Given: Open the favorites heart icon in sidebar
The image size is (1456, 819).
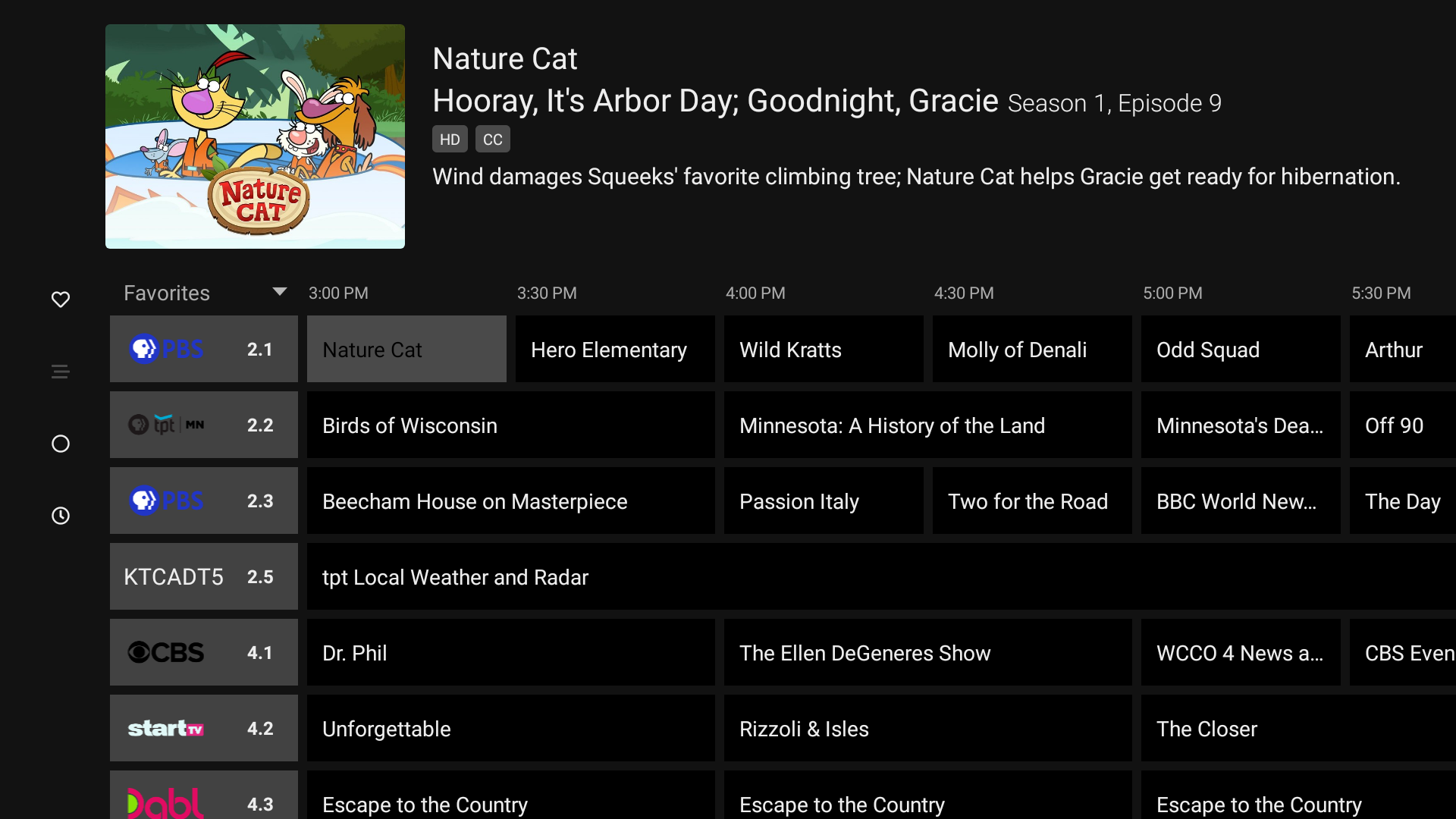Looking at the screenshot, I should (61, 300).
